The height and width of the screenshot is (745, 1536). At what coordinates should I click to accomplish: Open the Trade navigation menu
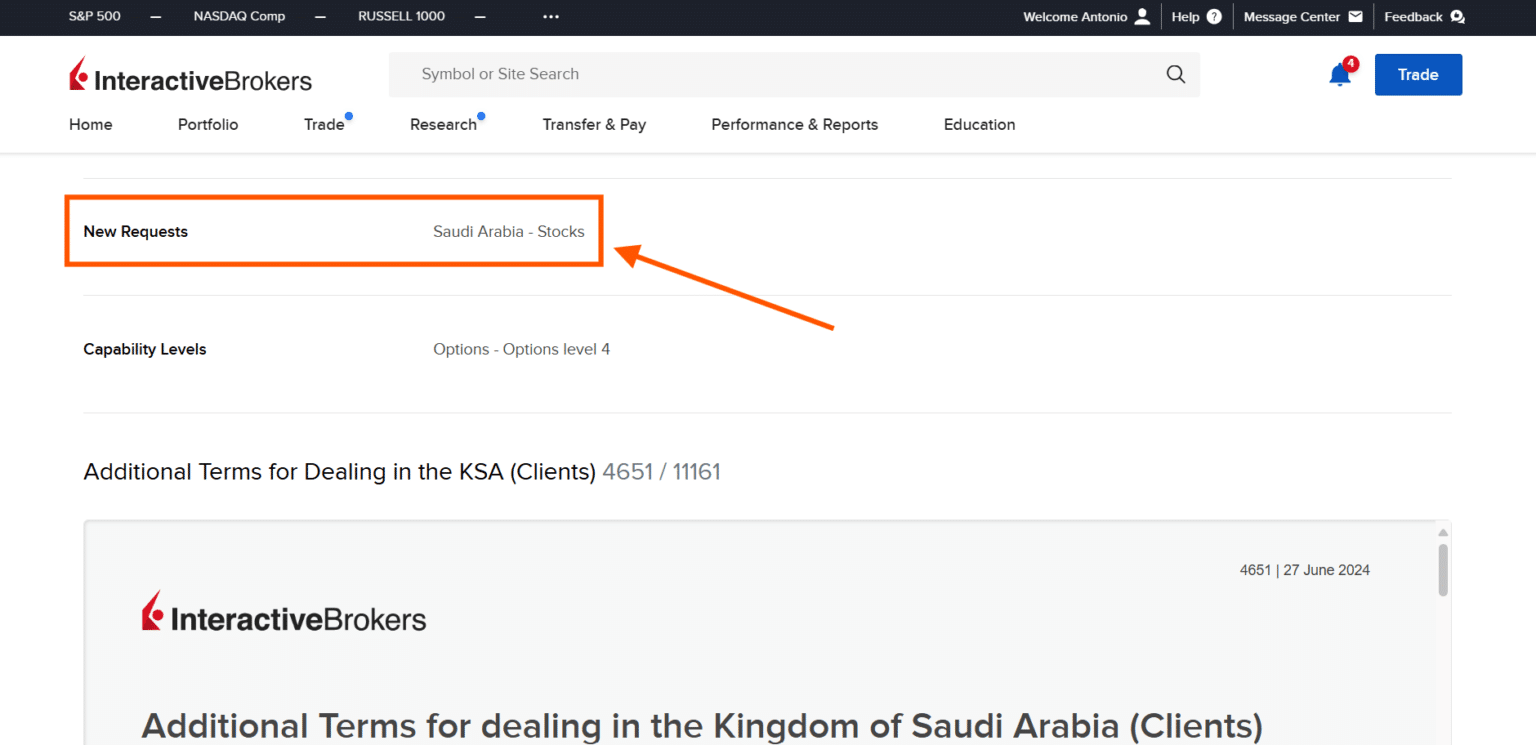click(324, 124)
